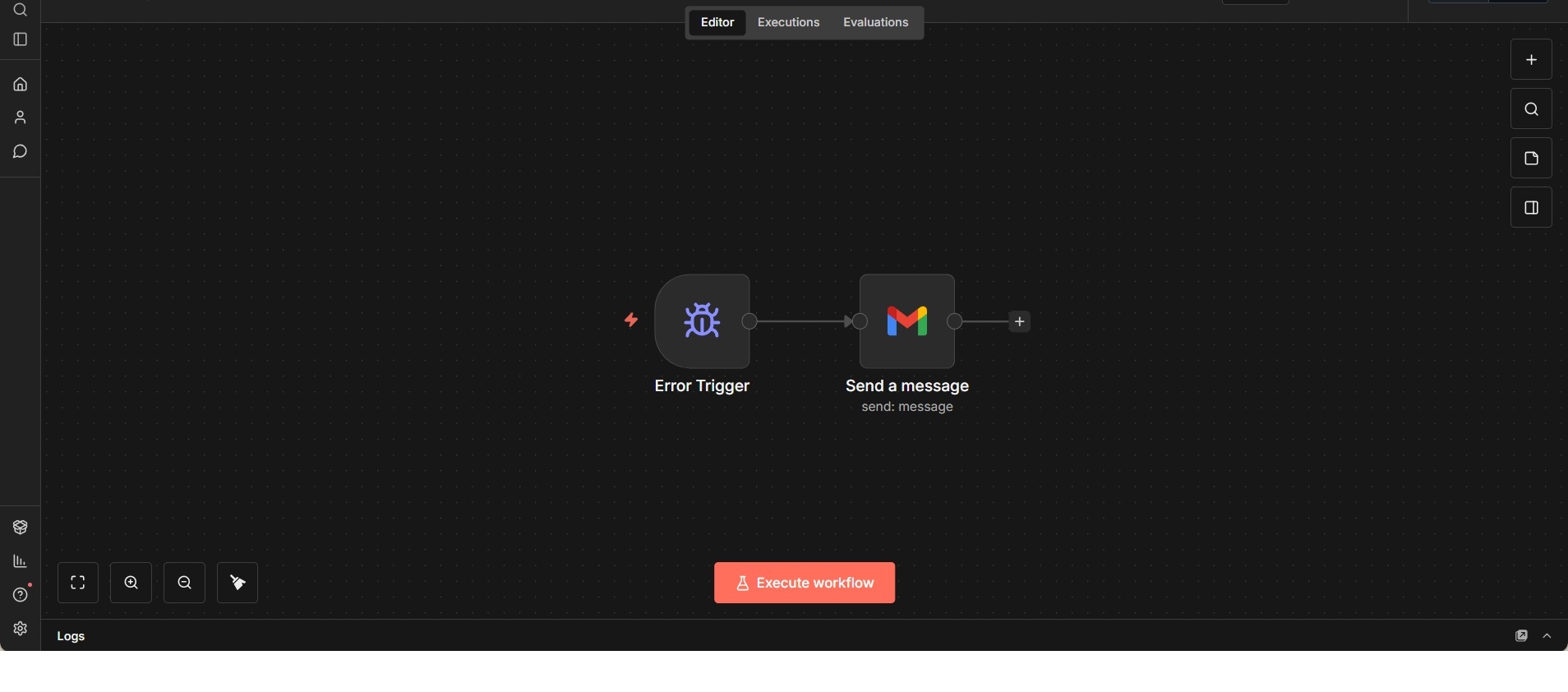The image size is (1568, 692).
Task: Select the Editor tab
Action: pos(717,22)
